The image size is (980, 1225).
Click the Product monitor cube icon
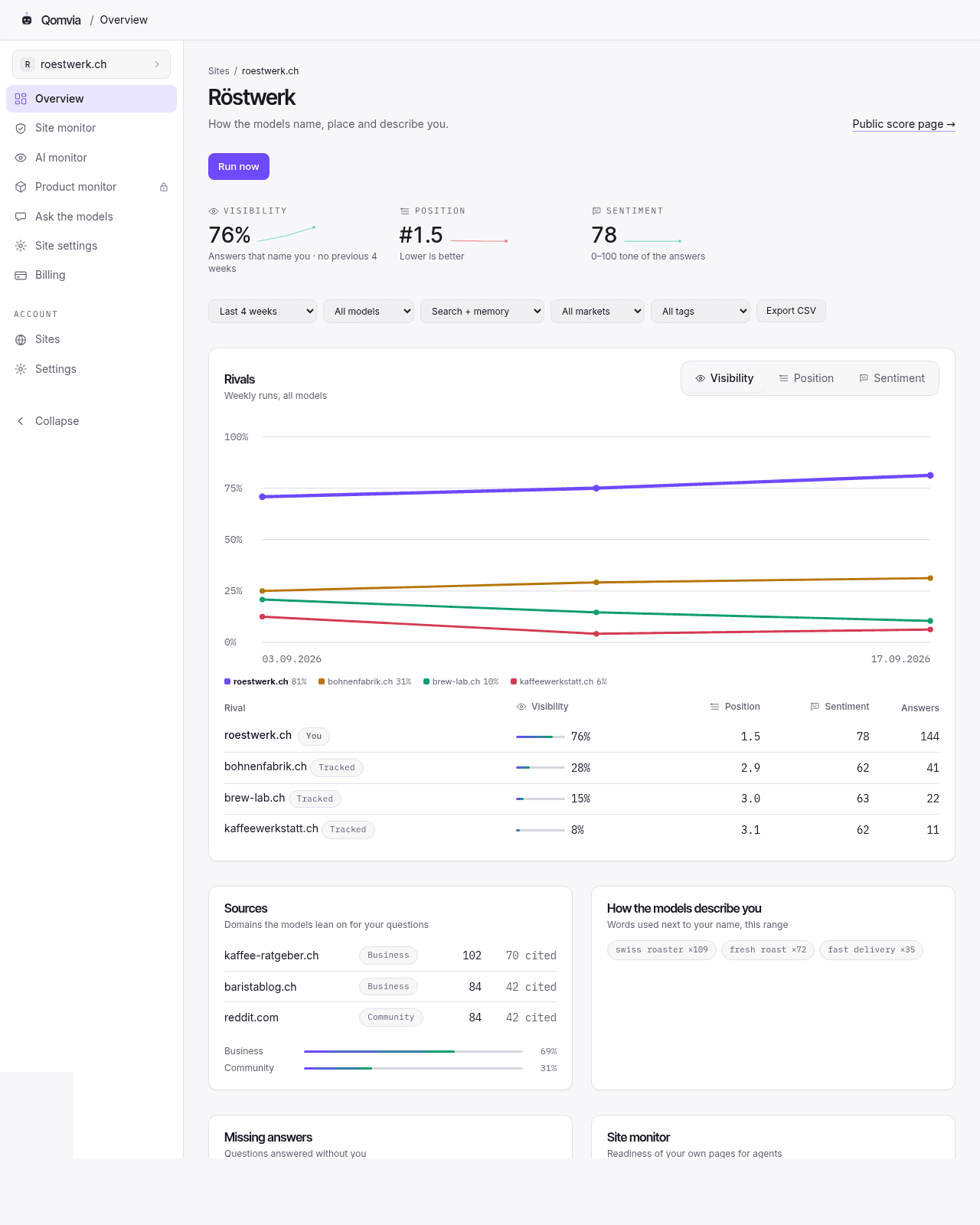(21, 187)
